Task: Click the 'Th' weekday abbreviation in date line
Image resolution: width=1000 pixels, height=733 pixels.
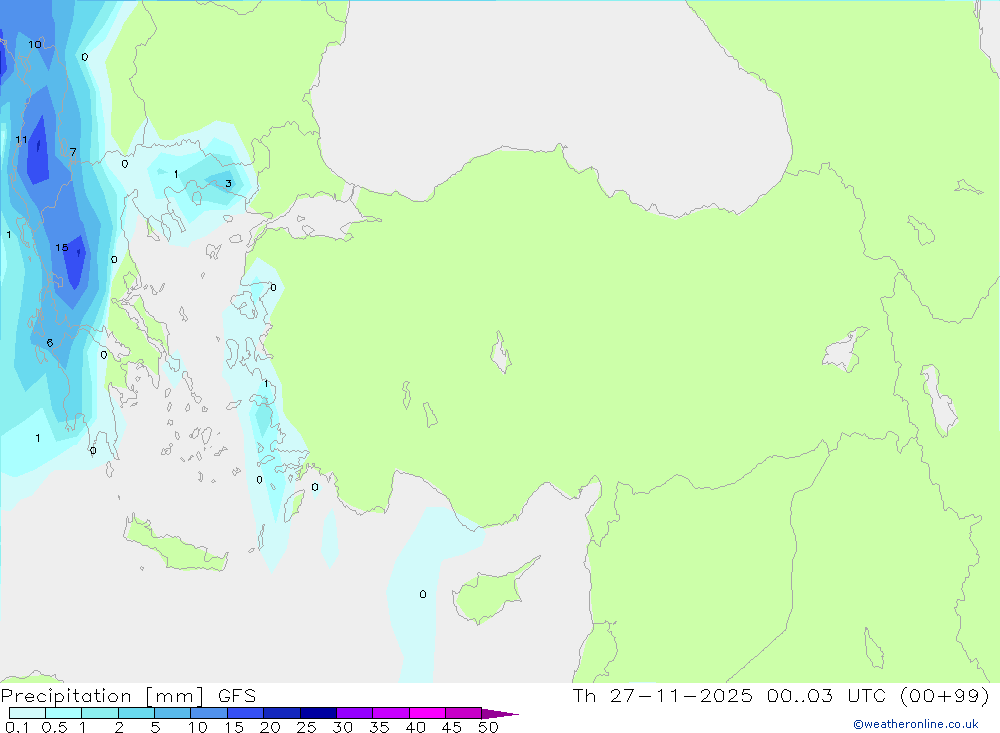Action: point(584,695)
